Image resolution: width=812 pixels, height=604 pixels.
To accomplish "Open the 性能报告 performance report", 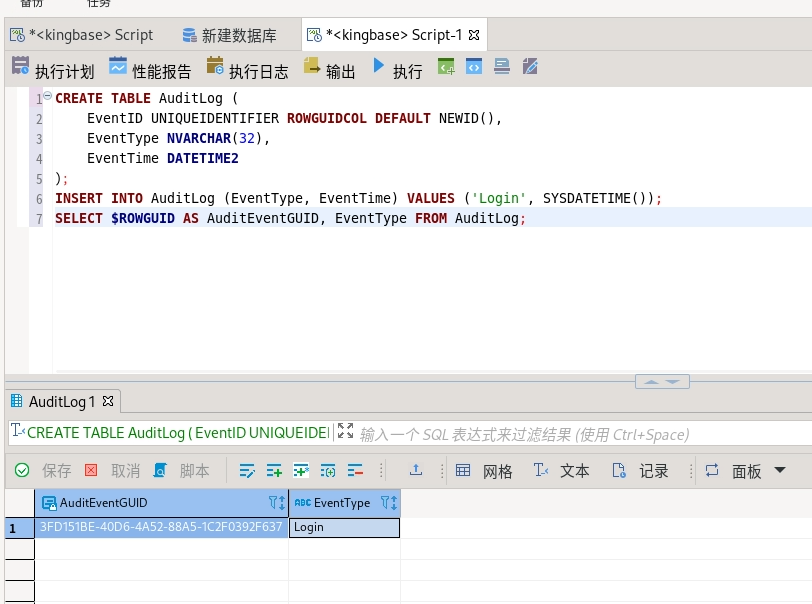I will (x=118, y=68).
